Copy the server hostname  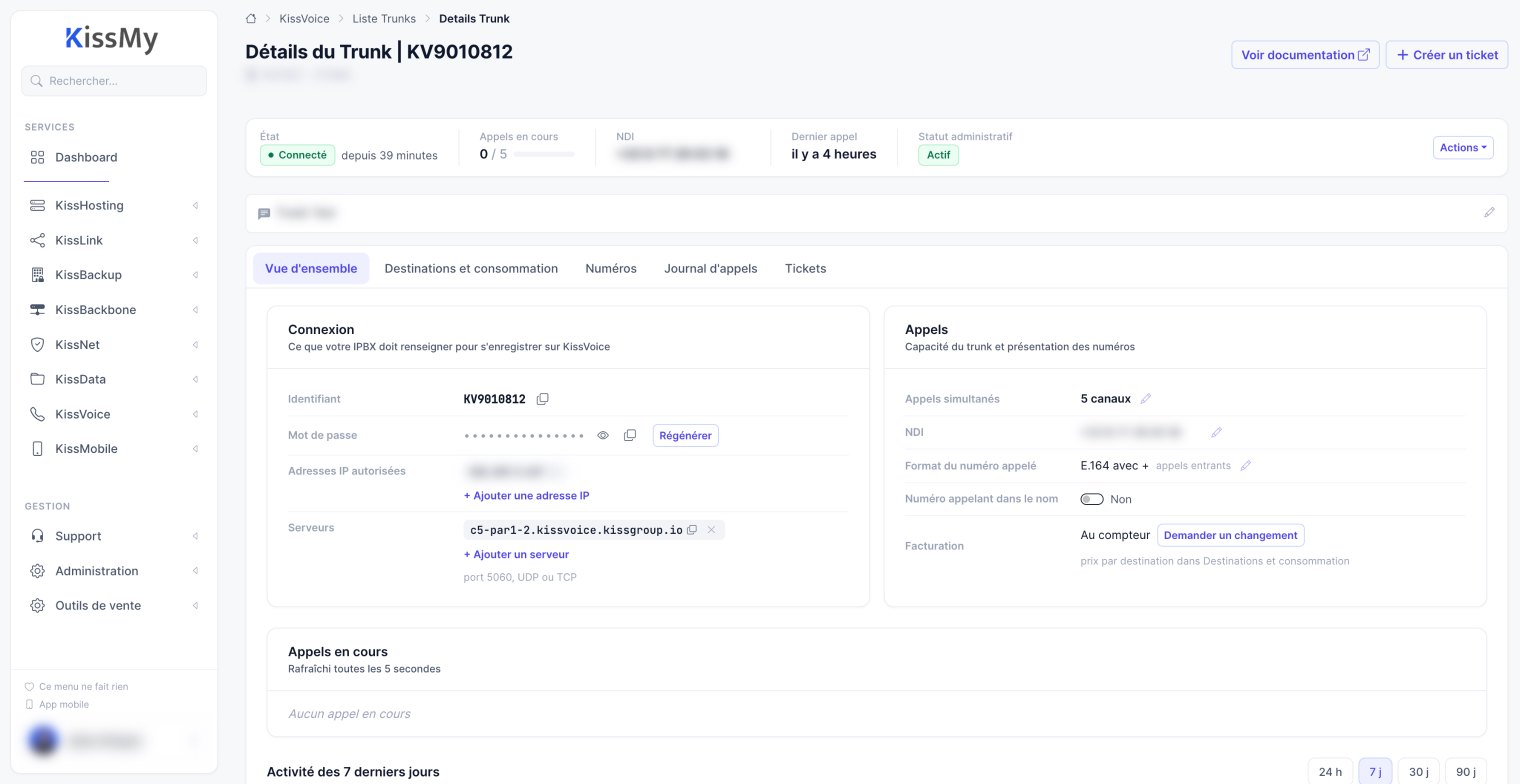[692, 530]
